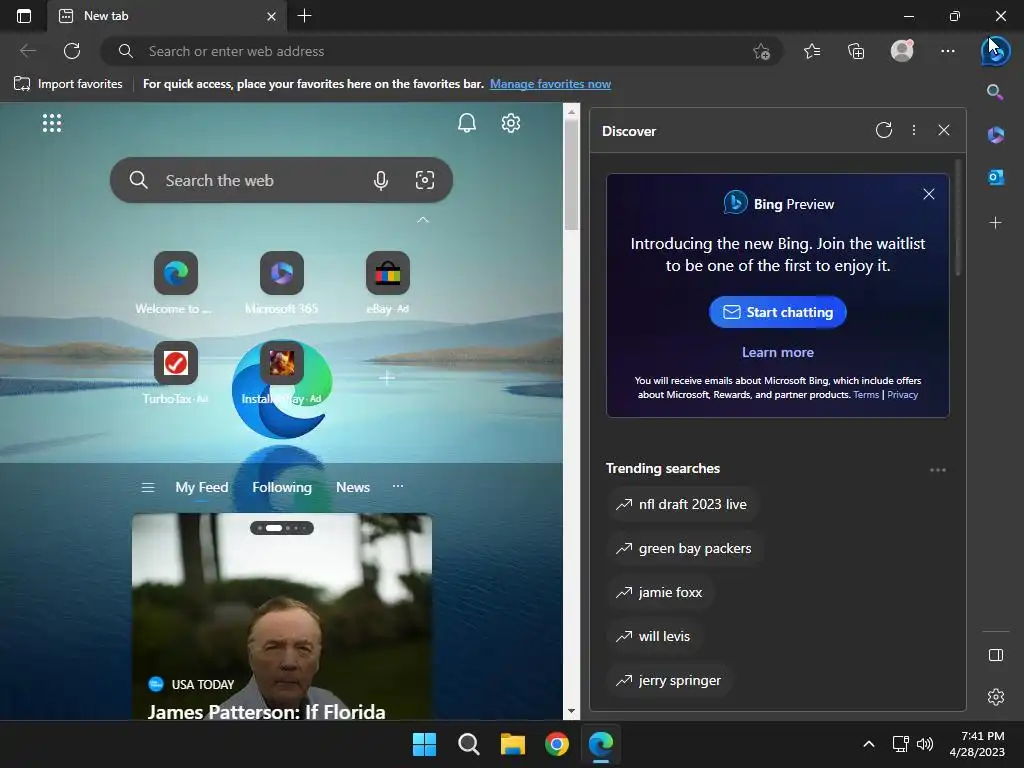Open Discover pane more options
Screen dimensions: 1024x768
pos(914,130)
